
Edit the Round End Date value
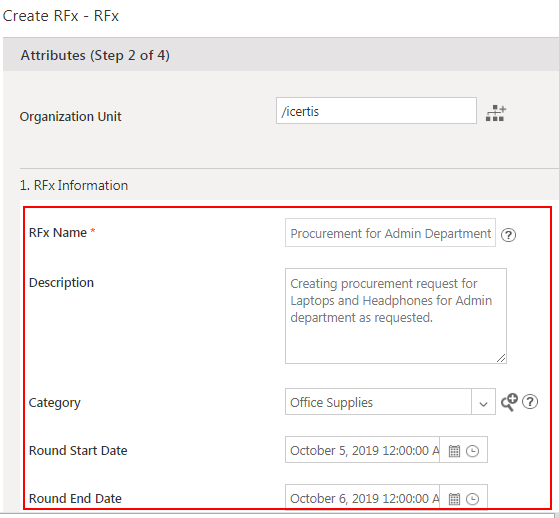point(363,497)
